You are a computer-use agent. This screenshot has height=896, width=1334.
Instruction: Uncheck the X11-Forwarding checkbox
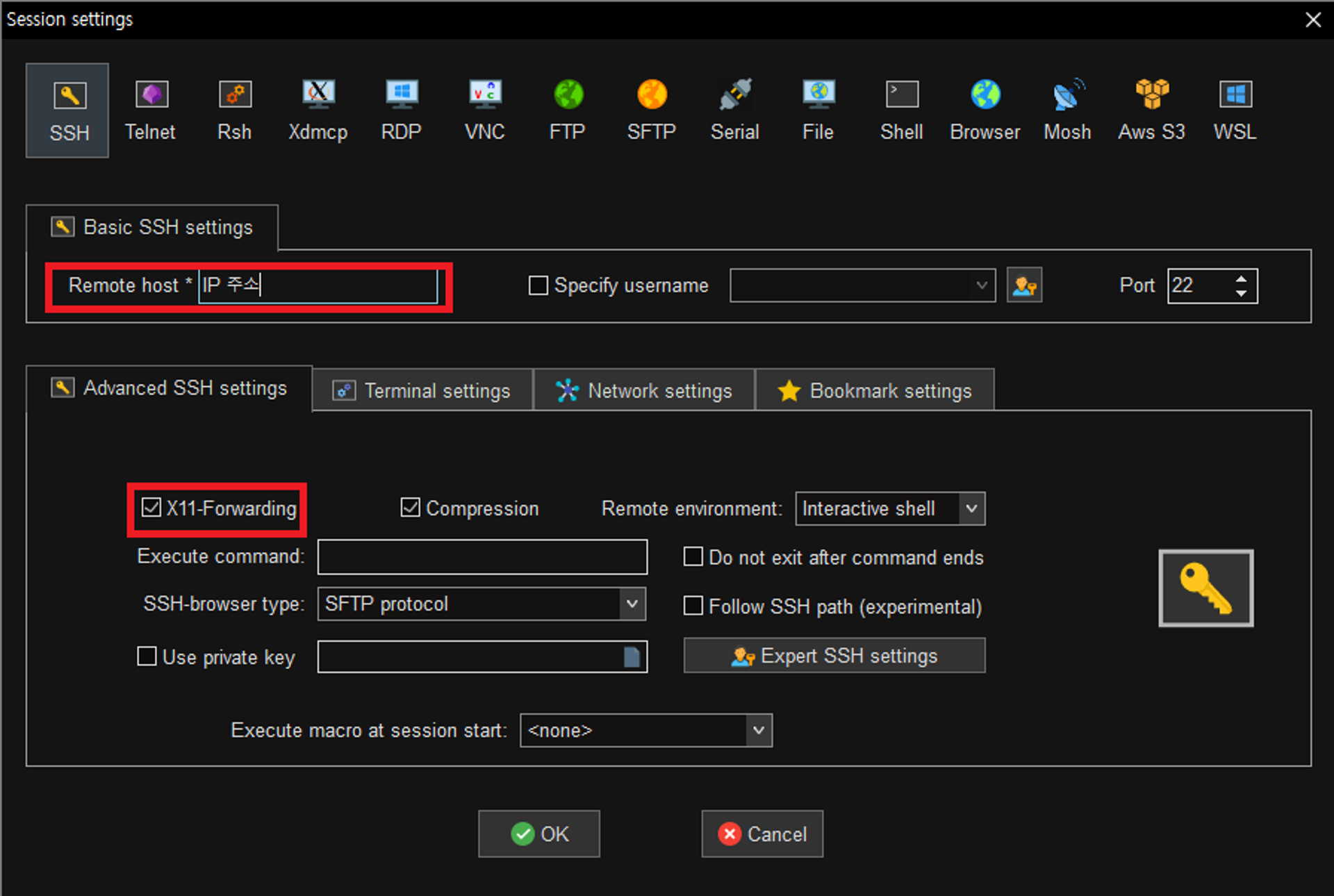151,508
